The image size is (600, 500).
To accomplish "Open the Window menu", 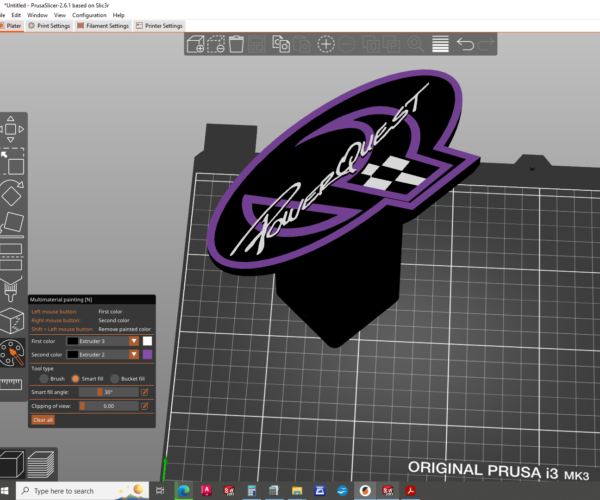I will [37, 15].
